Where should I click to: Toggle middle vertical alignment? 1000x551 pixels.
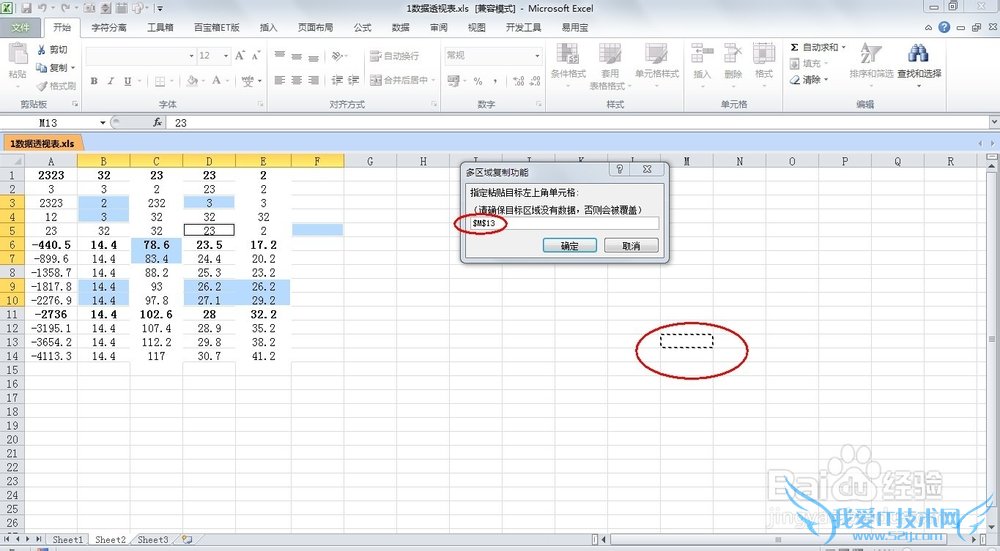[x=297, y=56]
